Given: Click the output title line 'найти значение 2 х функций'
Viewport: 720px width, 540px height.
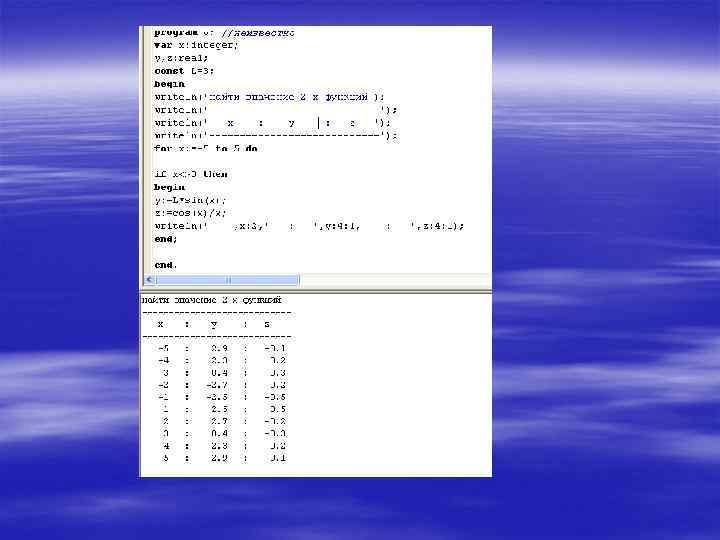Looking at the screenshot, I should coord(212,300).
